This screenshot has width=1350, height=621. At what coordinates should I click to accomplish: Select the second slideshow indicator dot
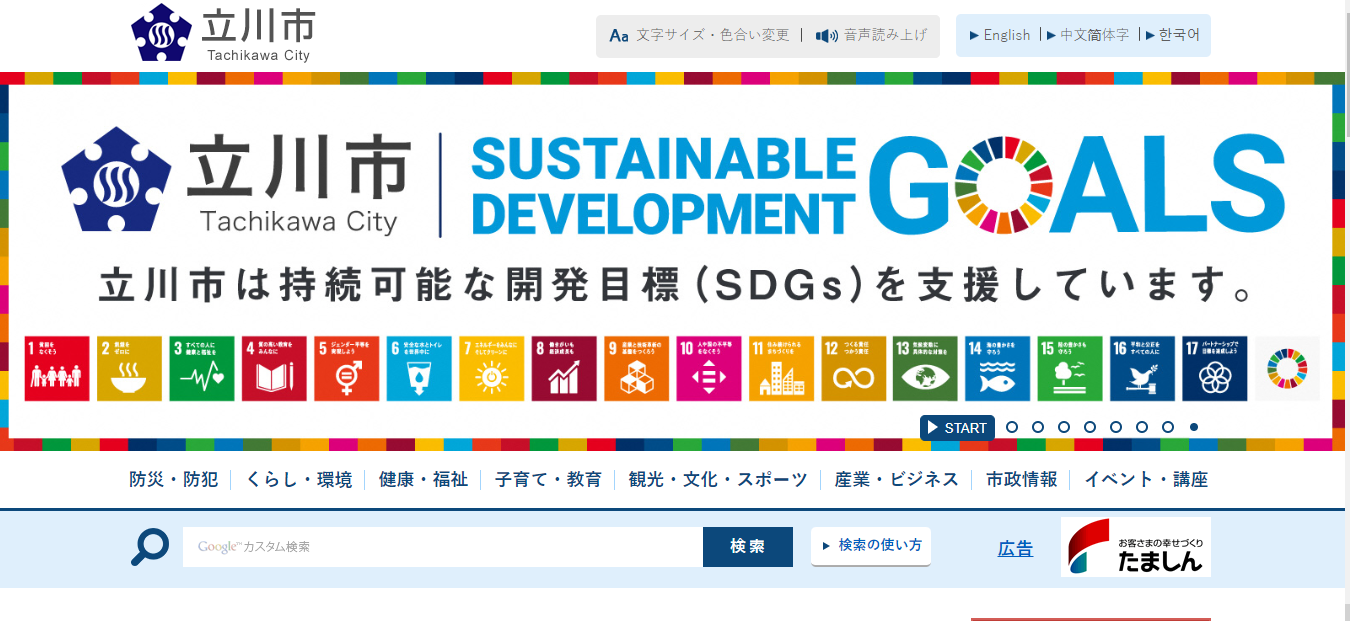click(1038, 427)
